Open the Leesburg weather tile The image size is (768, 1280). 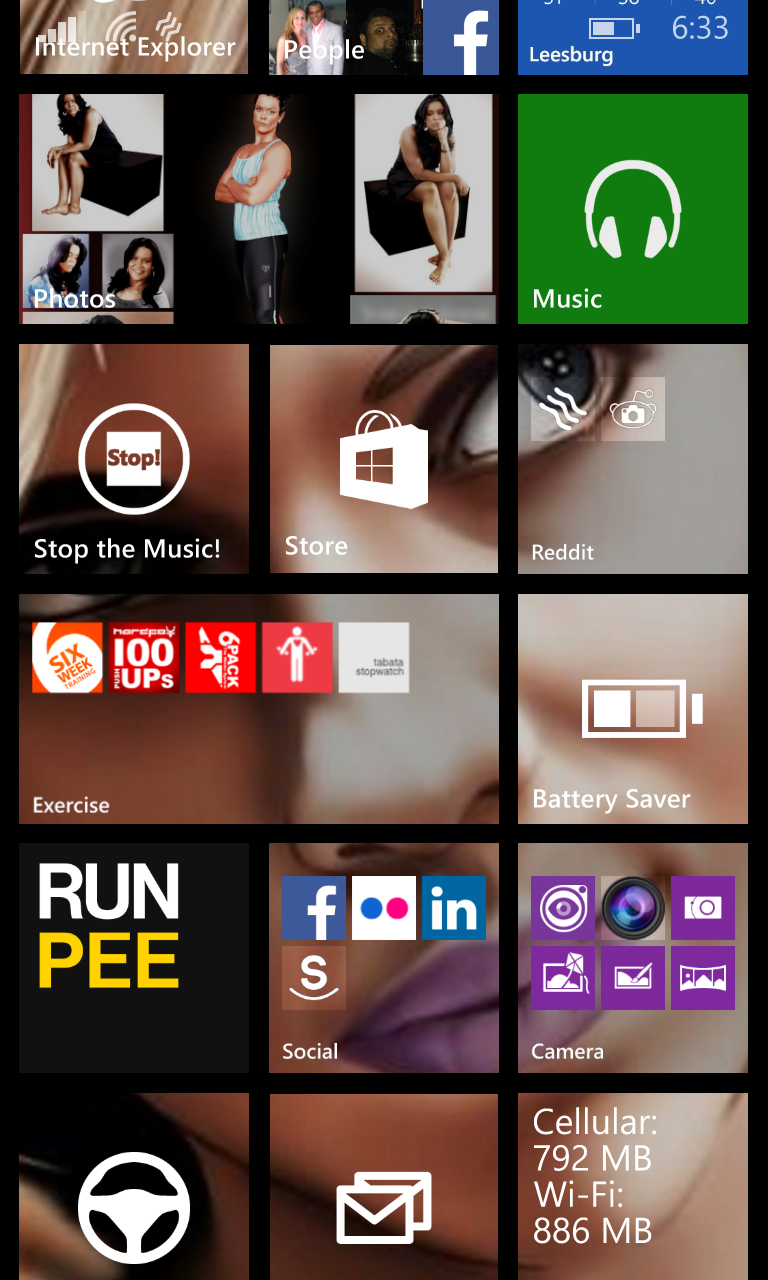633,37
